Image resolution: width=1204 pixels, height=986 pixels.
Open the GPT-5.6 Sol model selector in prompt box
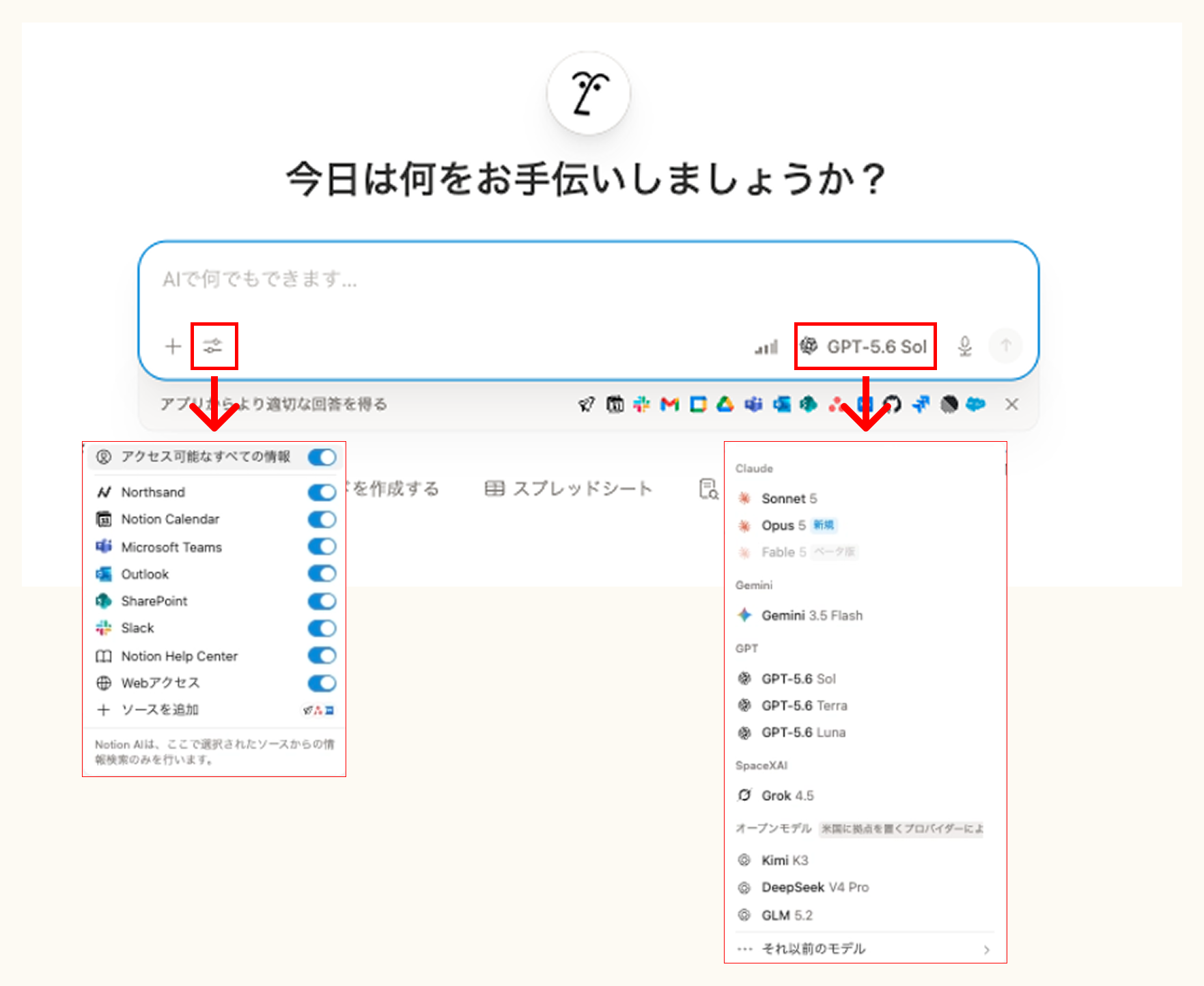coord(865,346)
